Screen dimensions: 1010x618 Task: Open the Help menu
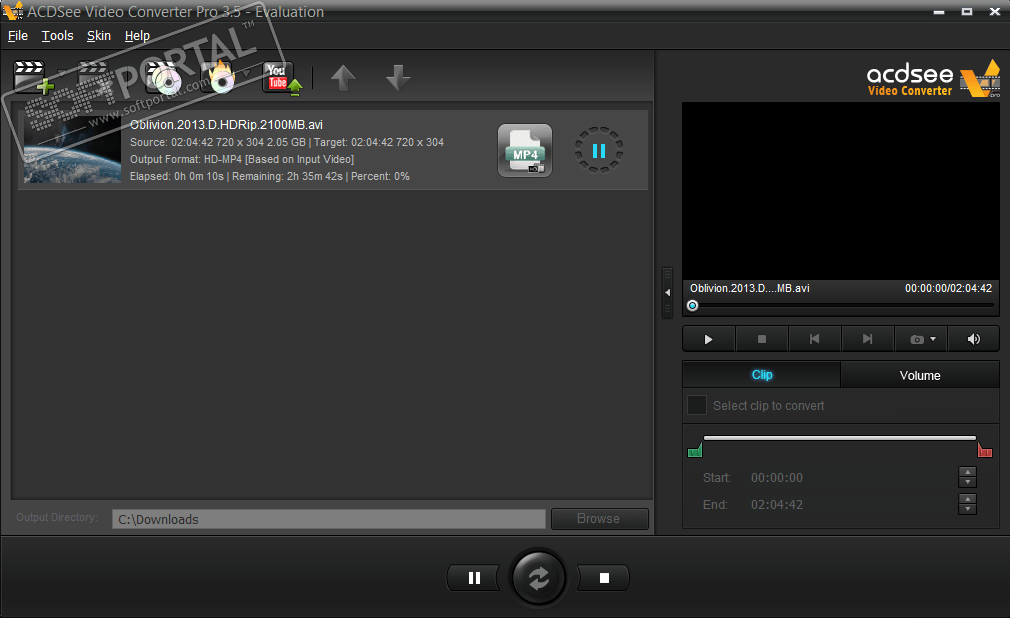[137, 36]
